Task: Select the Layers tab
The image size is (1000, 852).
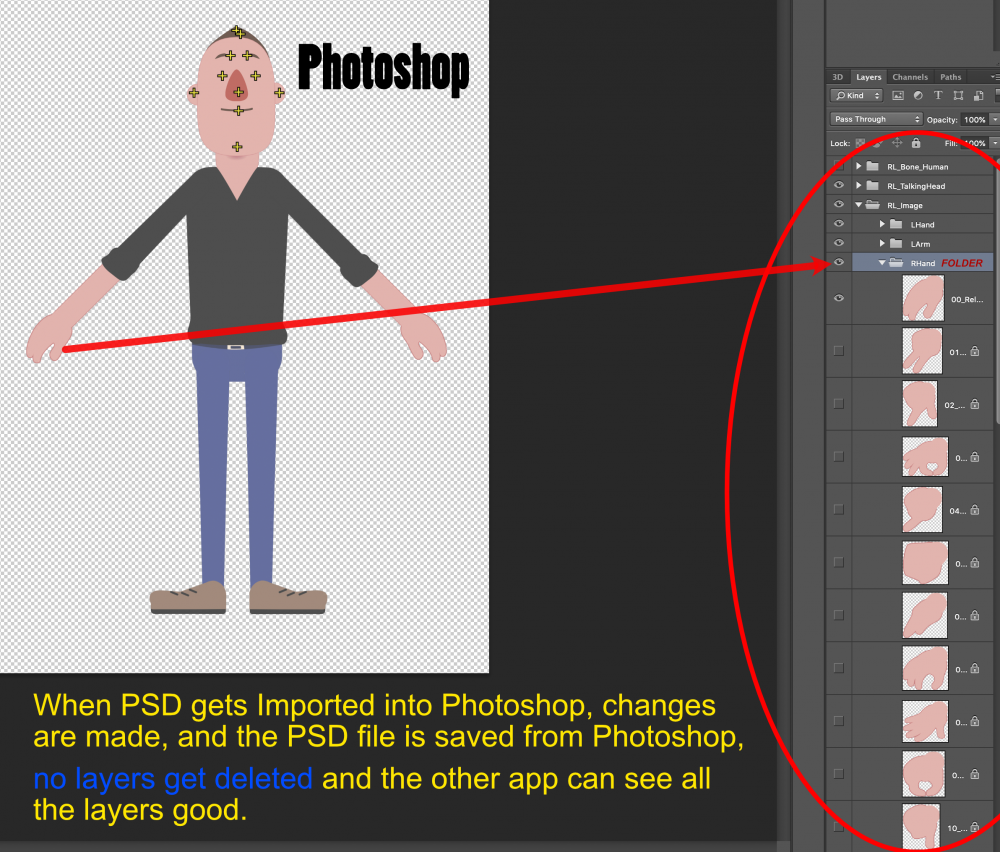Action: [x=869, y=77]
